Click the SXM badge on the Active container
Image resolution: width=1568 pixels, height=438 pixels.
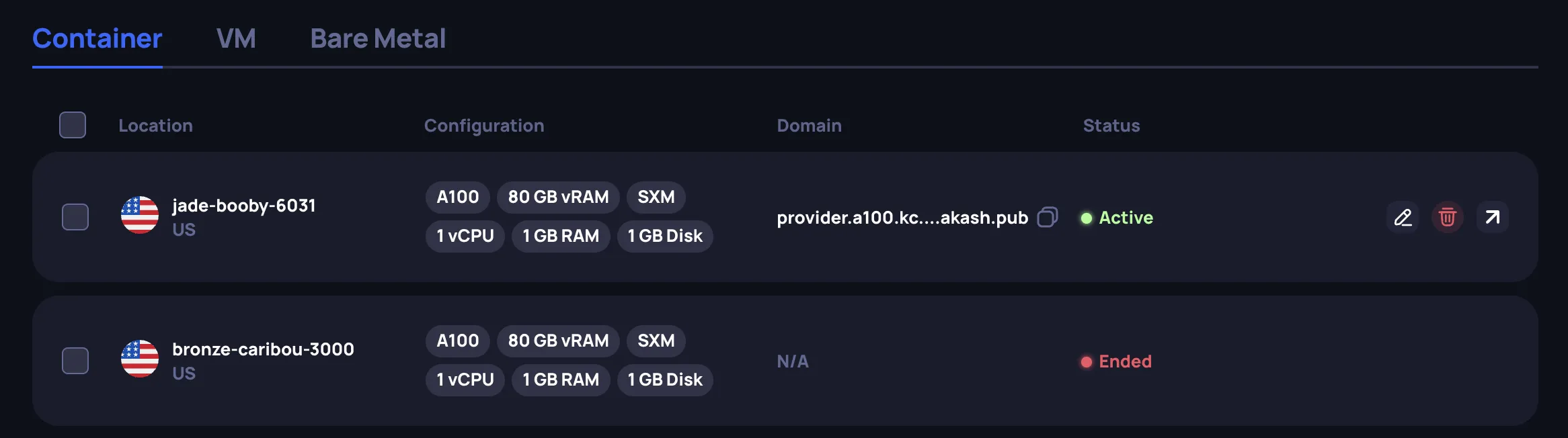(x=656, y=197)
